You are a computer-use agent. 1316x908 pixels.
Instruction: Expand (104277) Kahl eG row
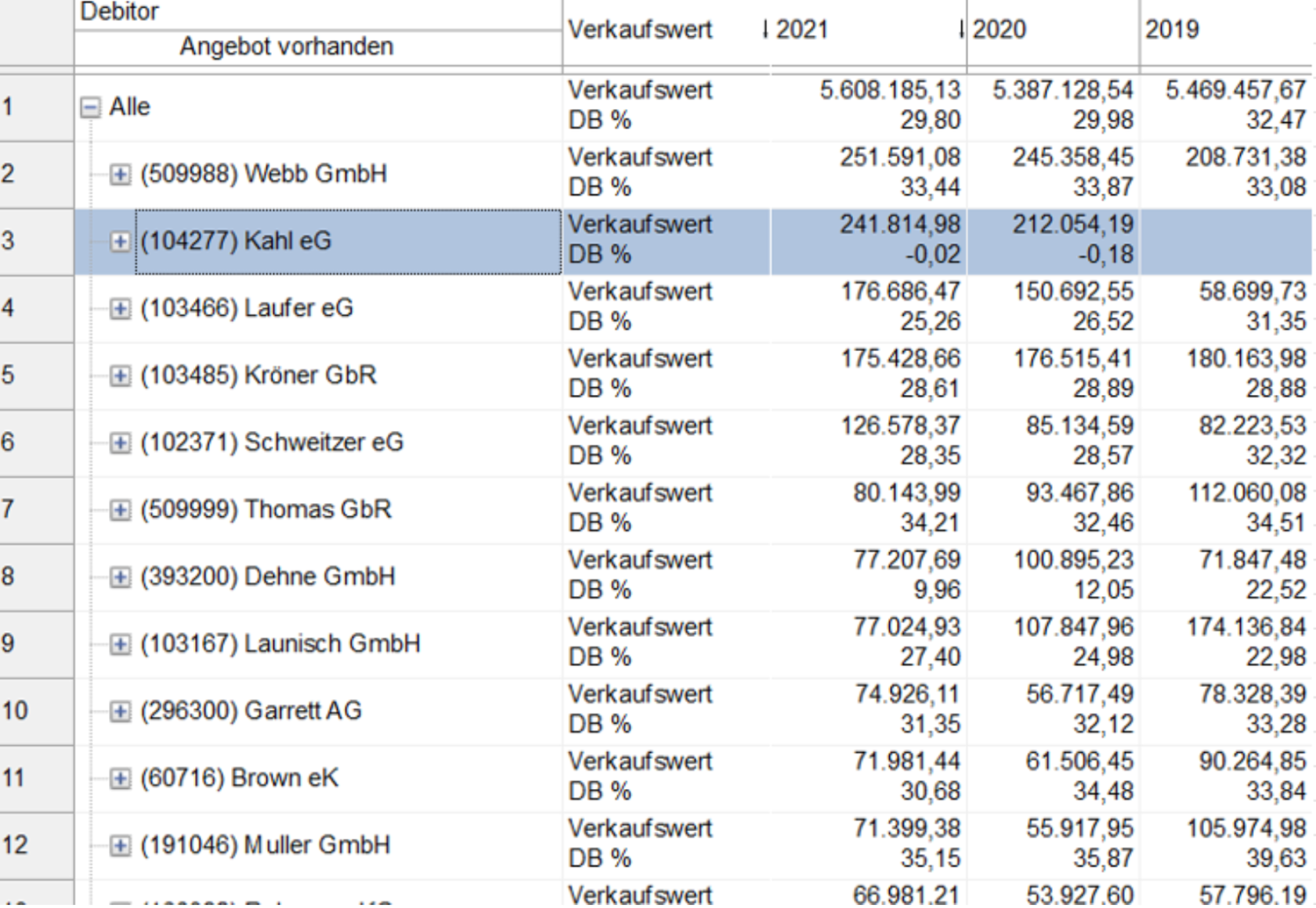[x=120, y=241]
